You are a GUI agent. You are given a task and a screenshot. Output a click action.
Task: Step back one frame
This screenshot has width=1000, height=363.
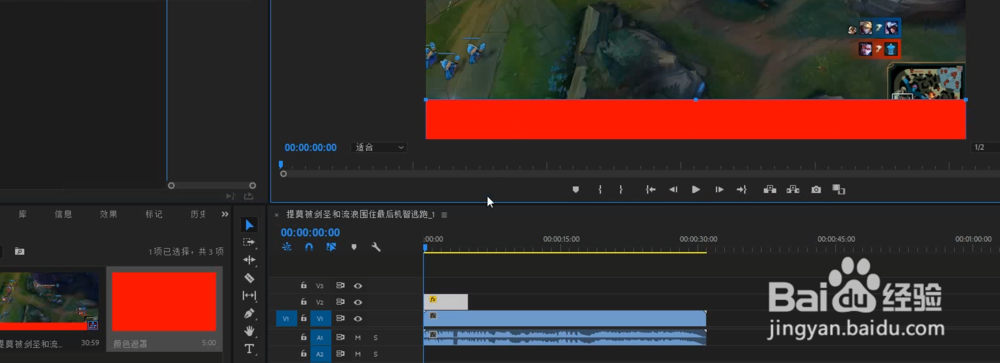[673, 189]
